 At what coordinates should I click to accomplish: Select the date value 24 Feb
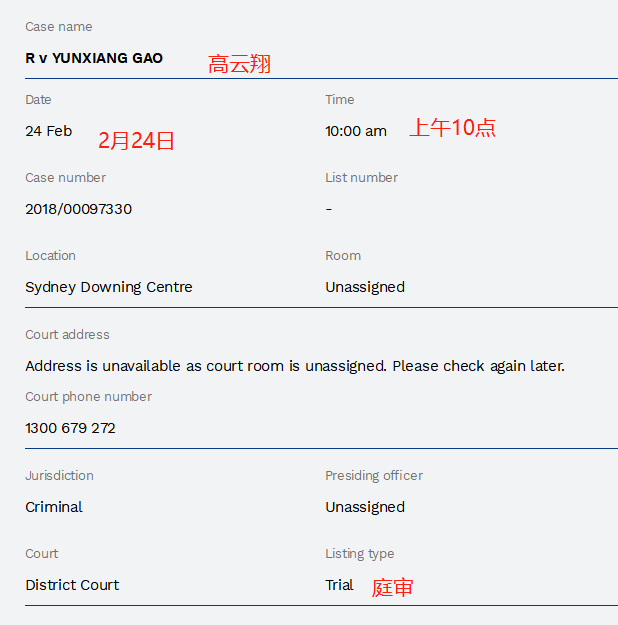click(49, 131)
